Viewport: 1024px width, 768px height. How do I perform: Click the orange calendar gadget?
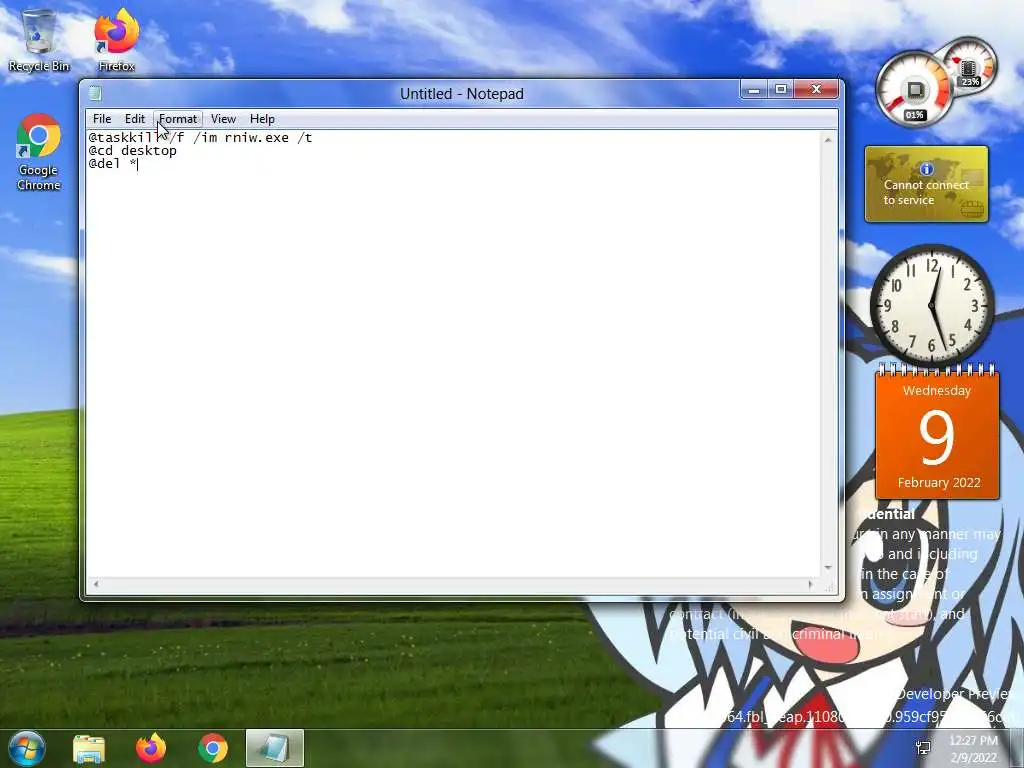(937, 433)
